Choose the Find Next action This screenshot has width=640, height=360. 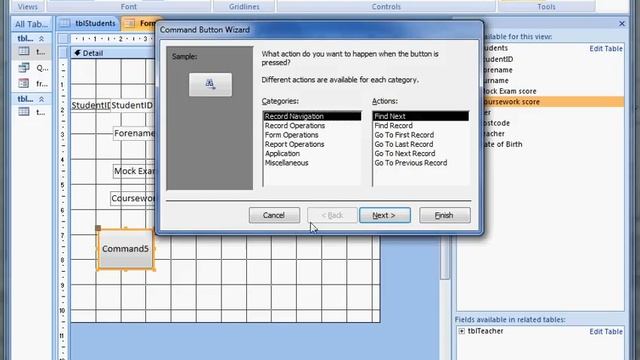click(x=421, y=116)
